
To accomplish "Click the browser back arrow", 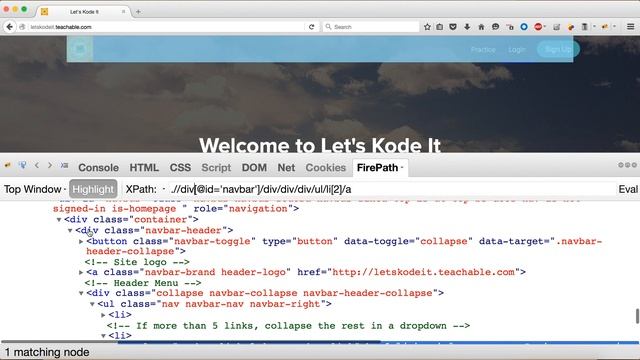I will [9, 27].
